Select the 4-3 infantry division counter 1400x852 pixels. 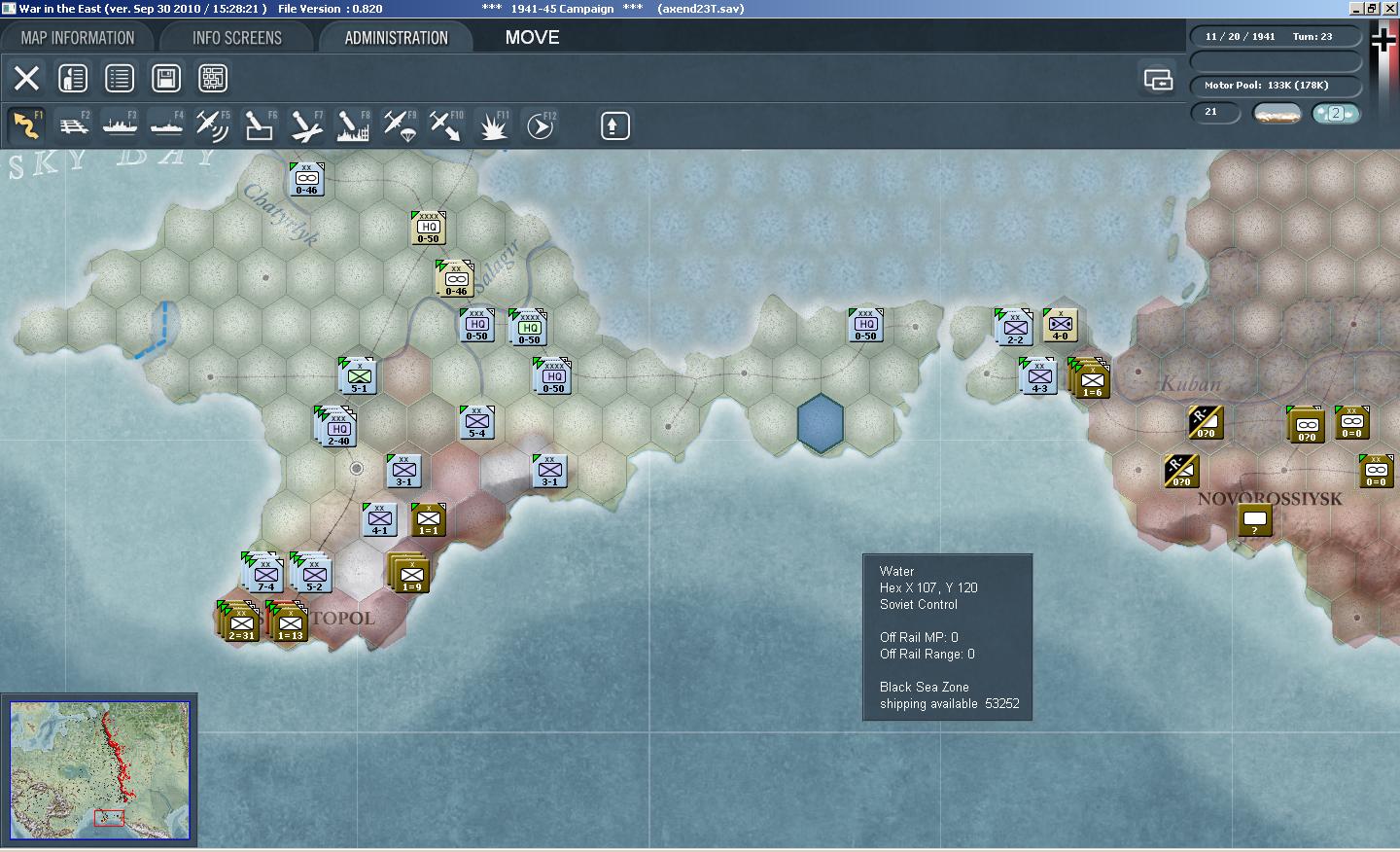1038,376
